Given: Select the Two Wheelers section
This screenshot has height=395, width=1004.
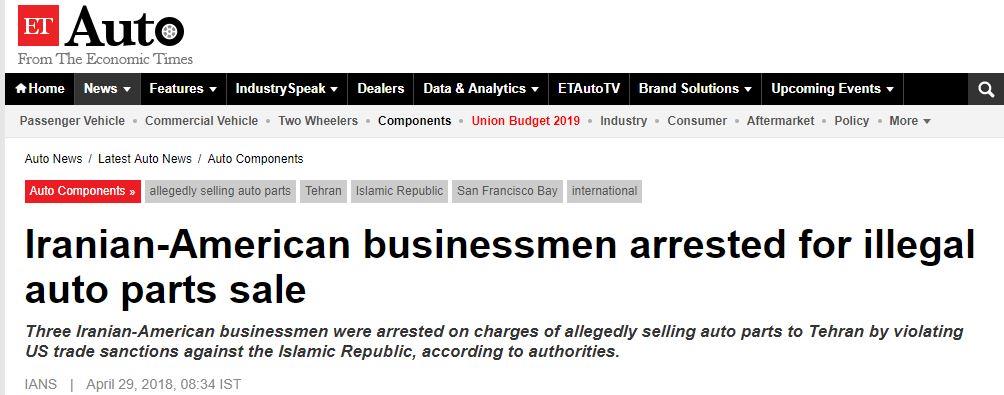Looking at the screenshot, I should 318,121.
